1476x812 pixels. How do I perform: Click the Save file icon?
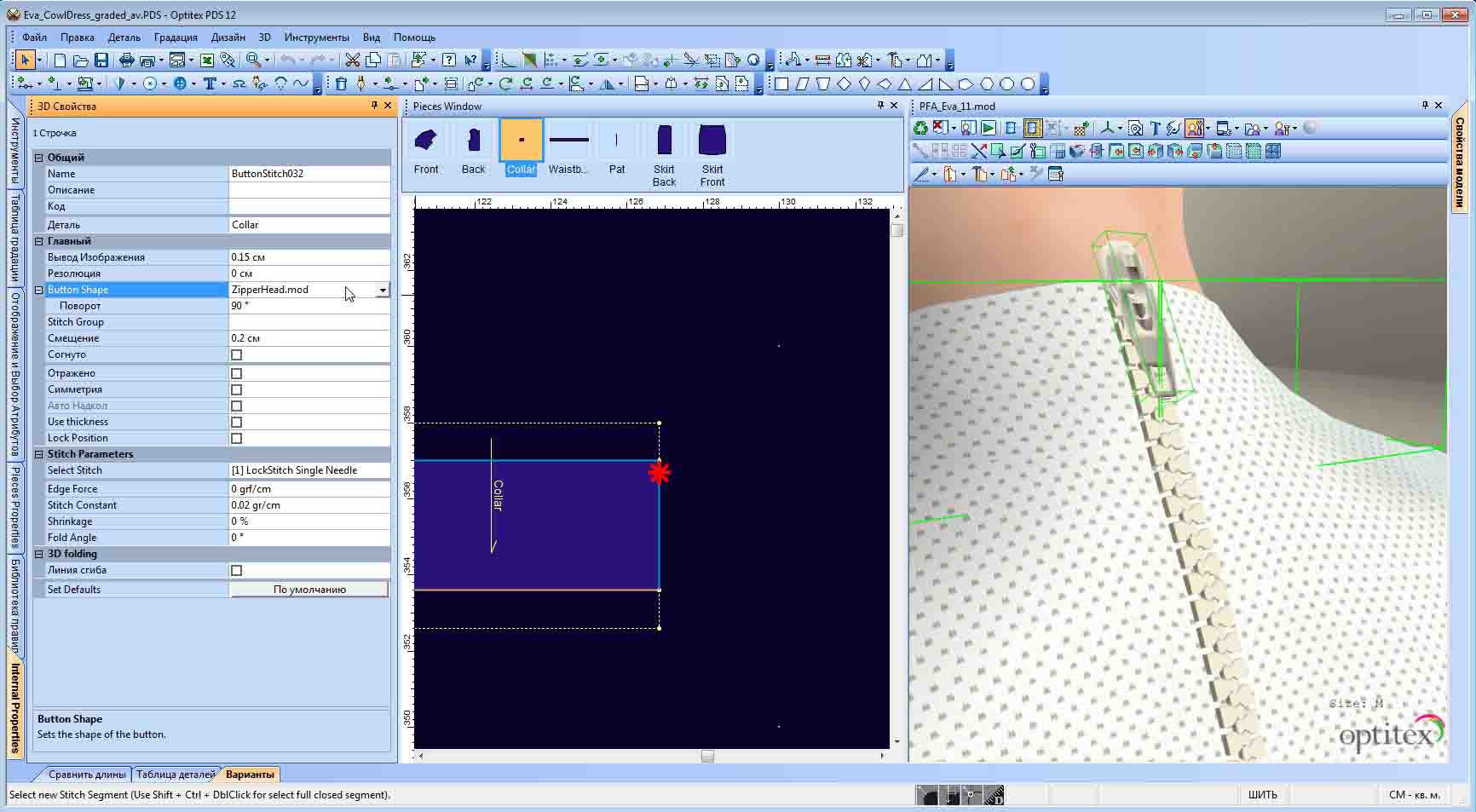tap(101, 60)
